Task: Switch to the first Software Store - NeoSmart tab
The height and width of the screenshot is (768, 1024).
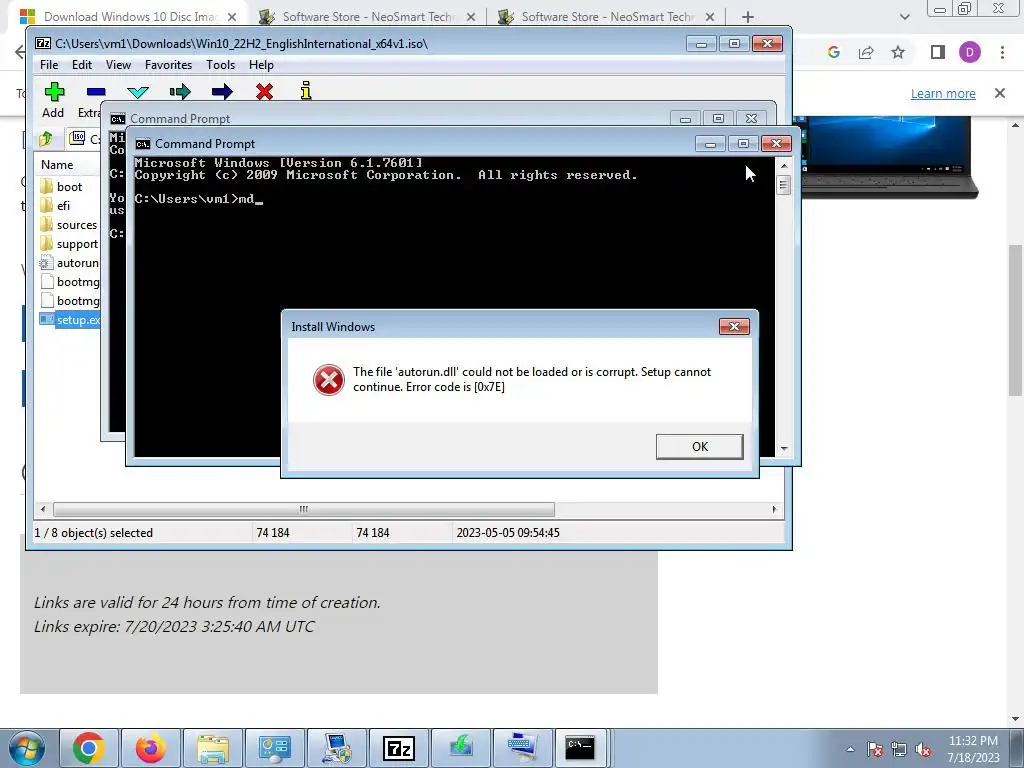Action: click(367, 17)
